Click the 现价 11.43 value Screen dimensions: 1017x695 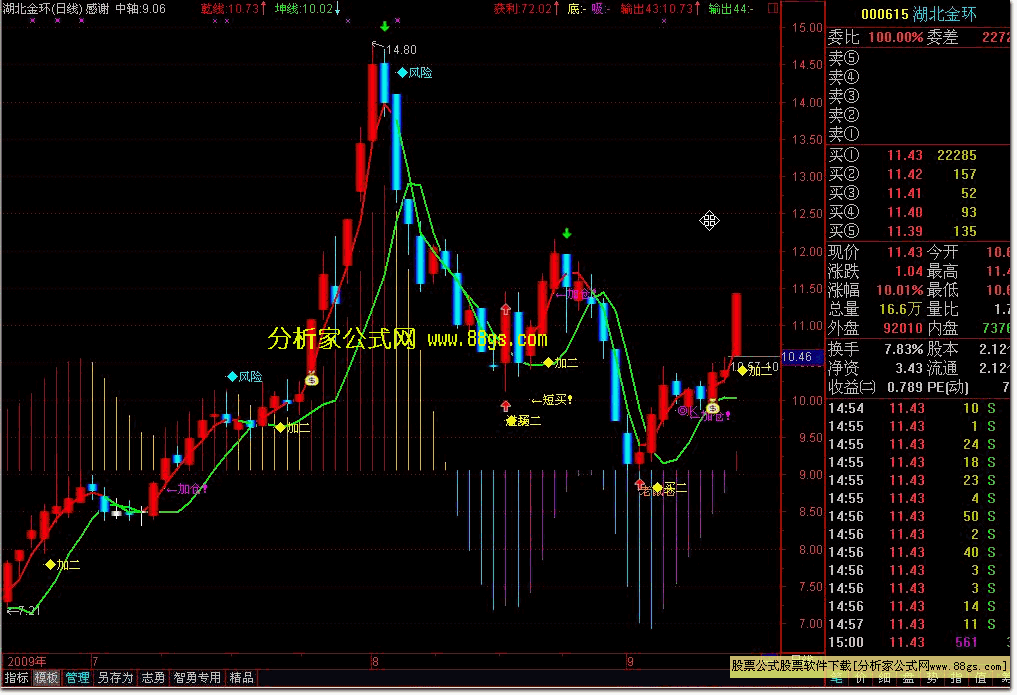pos(905,252)
